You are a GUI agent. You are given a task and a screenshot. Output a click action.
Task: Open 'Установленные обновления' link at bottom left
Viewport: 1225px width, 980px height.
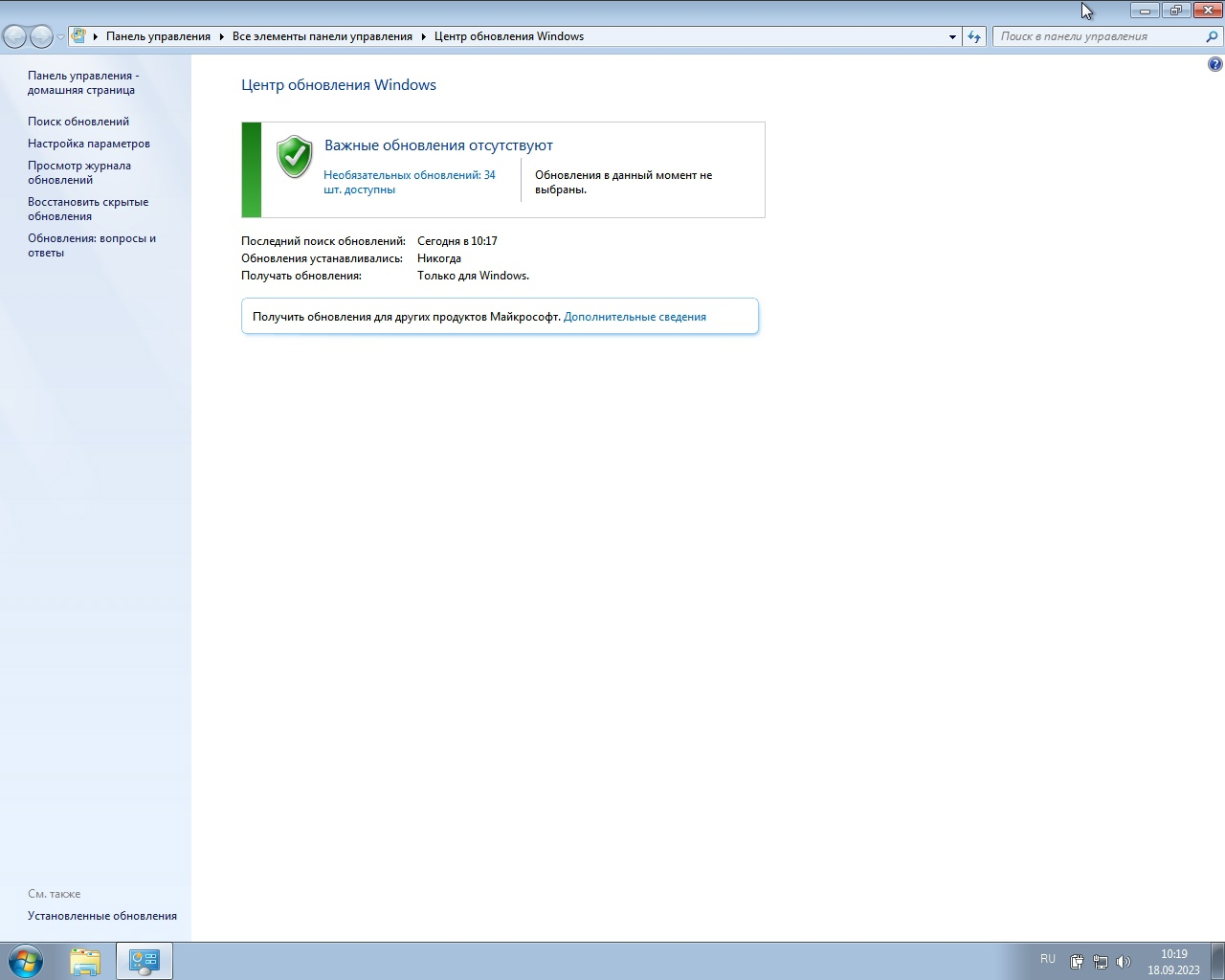[102, 916]
